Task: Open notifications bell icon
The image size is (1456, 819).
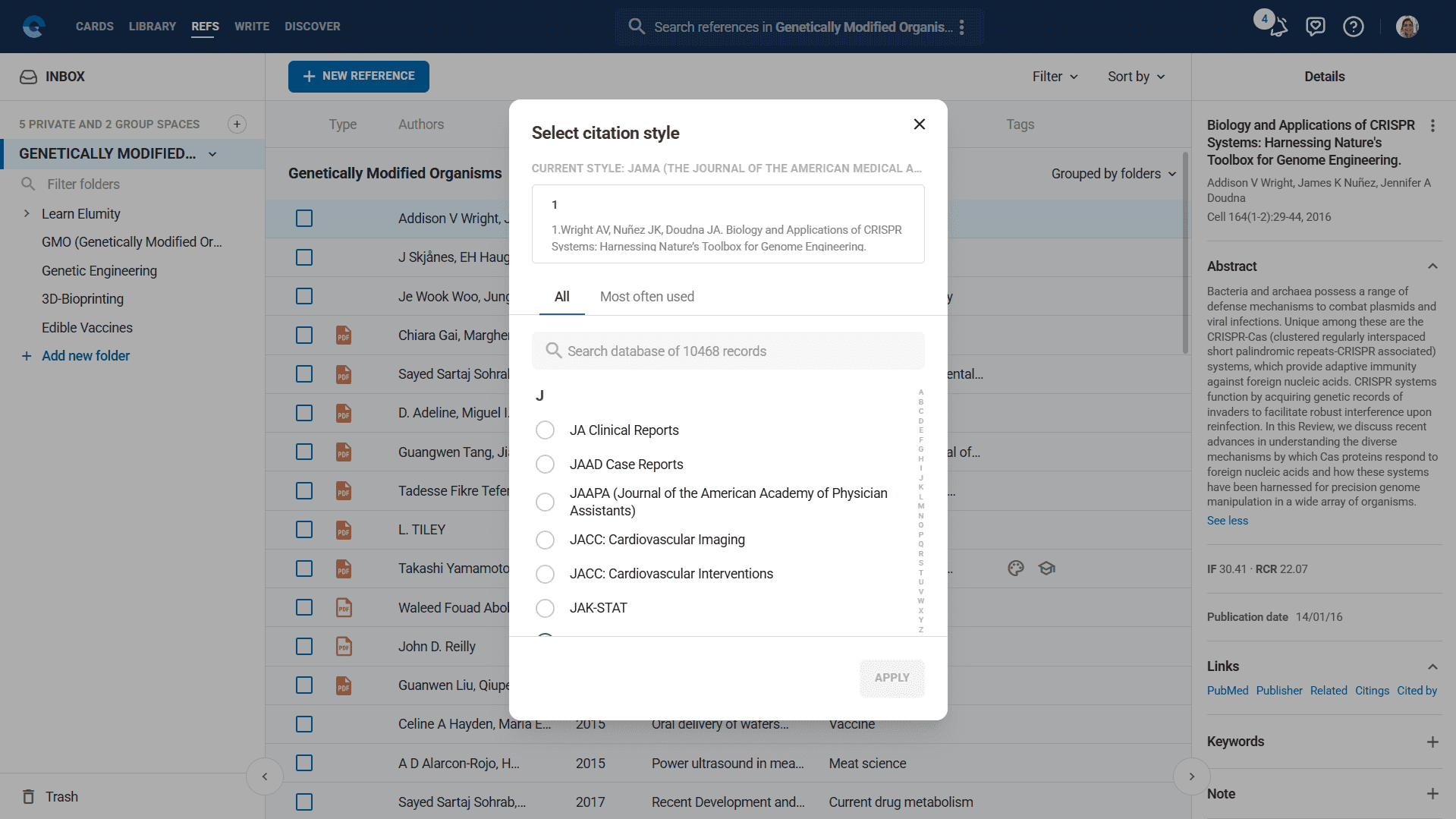Action: tap(1278, 27)
